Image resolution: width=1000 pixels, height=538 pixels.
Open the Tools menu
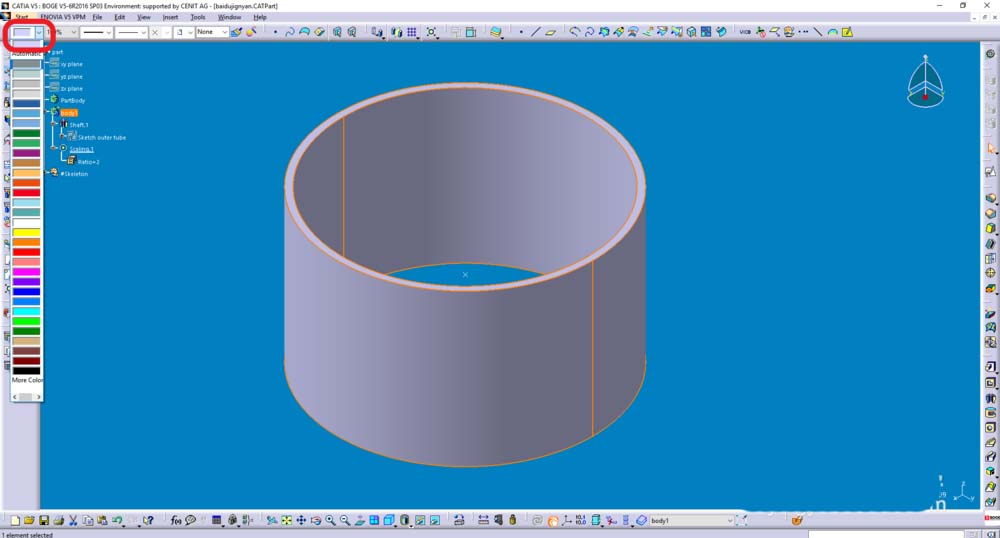coord(198,17)
